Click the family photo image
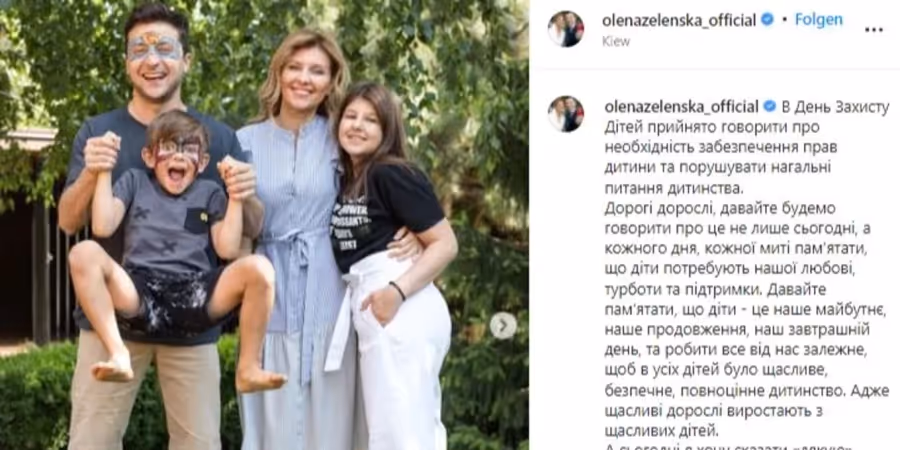Image resolution: width=900 pixels, height=450 pixels. (x=264, y=225)
